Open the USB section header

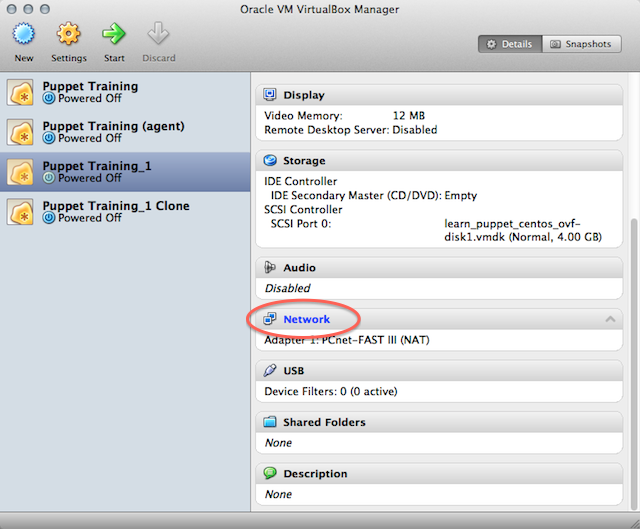click(x=439, y=371)
